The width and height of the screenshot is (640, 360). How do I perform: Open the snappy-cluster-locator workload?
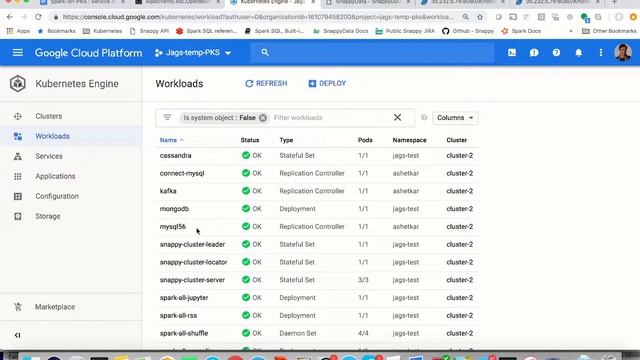point(193,262)
